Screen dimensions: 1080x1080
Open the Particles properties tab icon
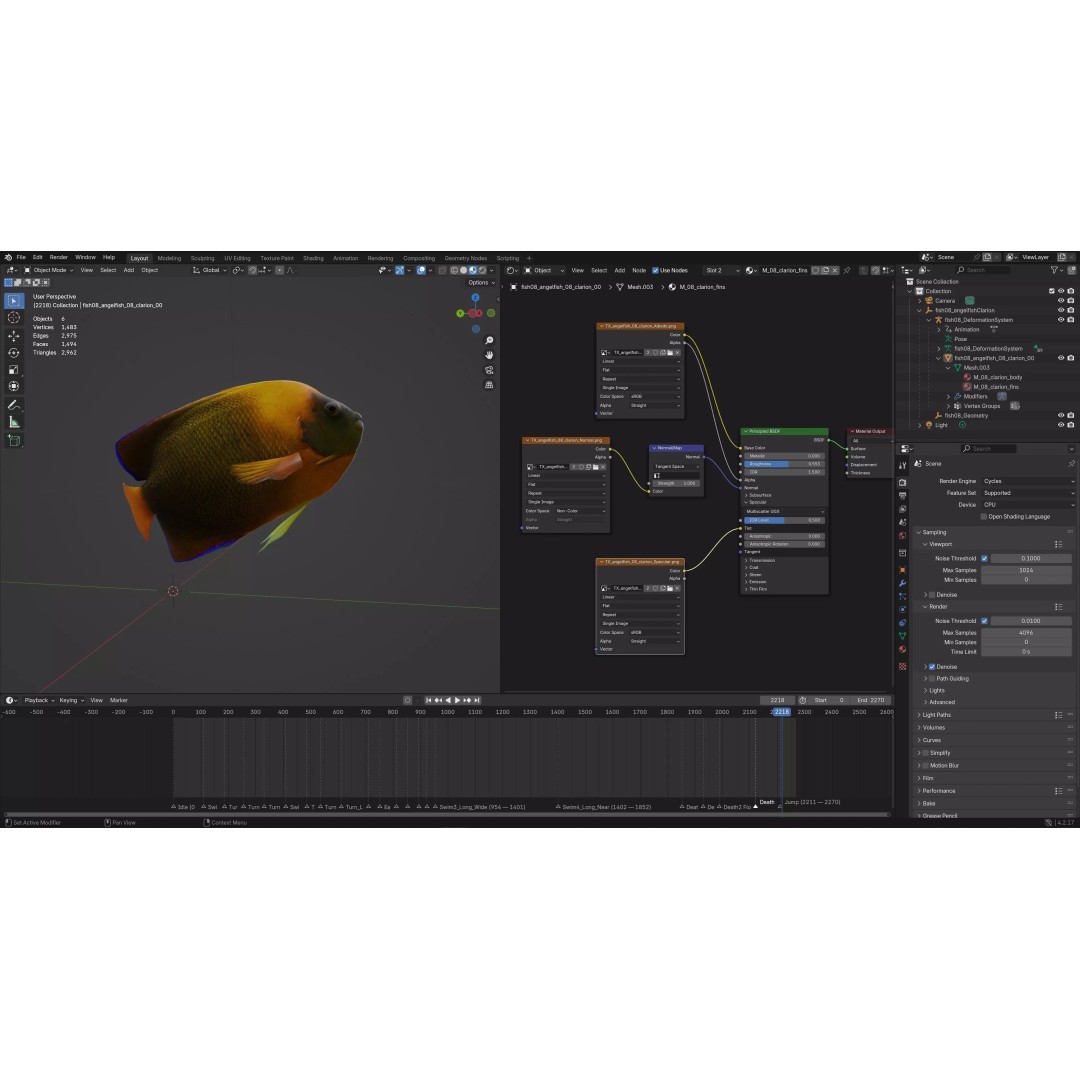(x=902, y=596)
